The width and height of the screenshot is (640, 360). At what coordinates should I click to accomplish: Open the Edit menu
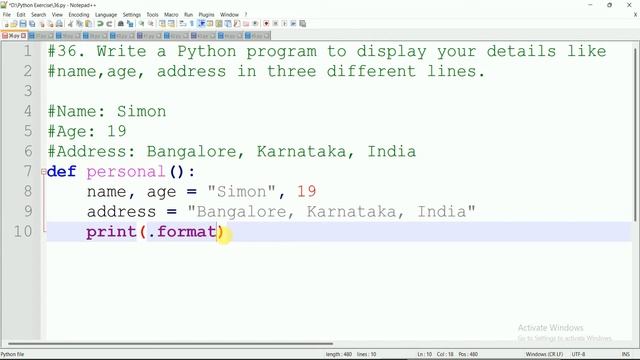[x=21, y=14]
